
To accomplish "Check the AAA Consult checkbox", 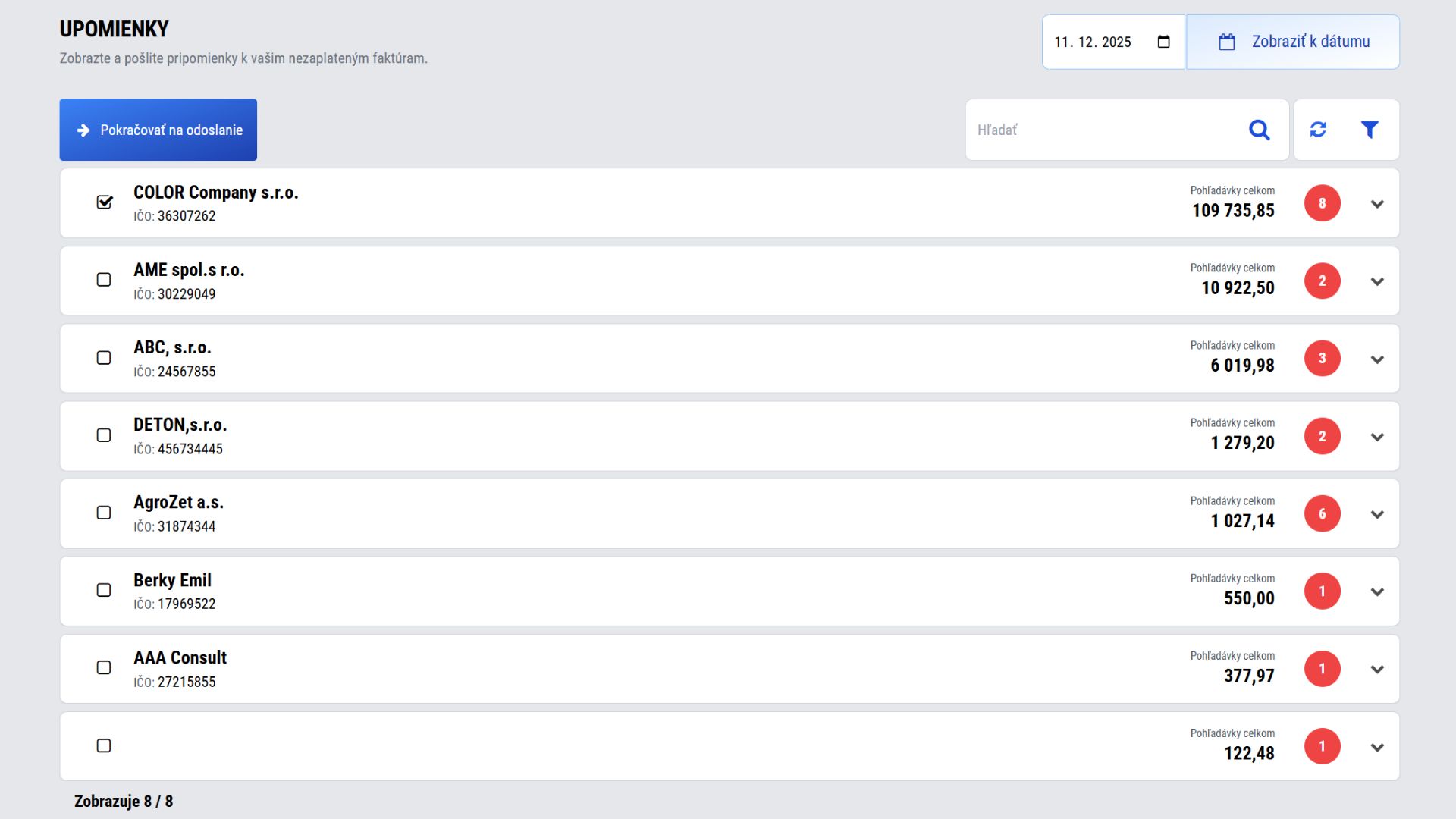I will (104, 668).
